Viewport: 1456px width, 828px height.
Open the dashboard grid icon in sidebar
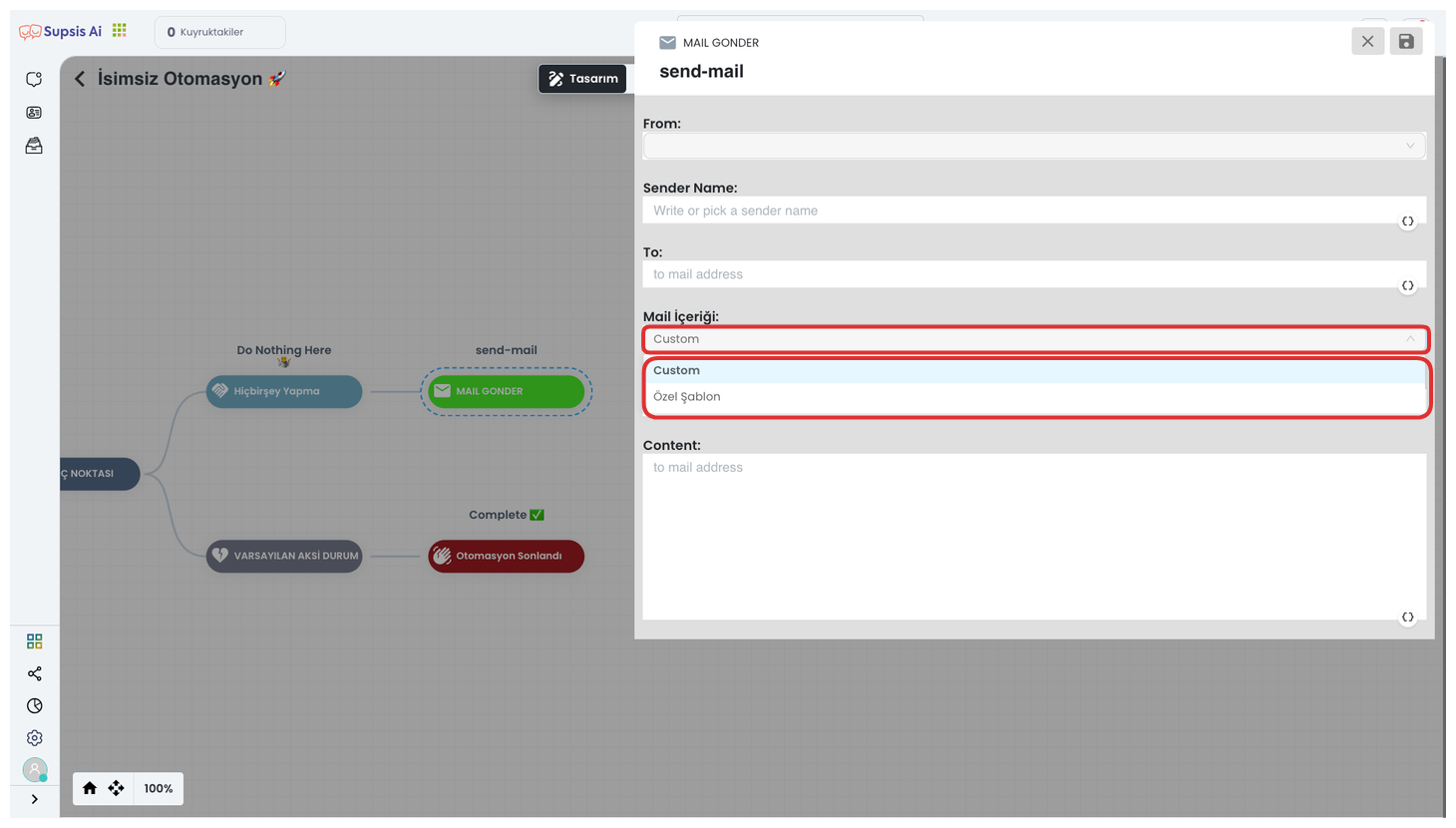tap(35, 640)
